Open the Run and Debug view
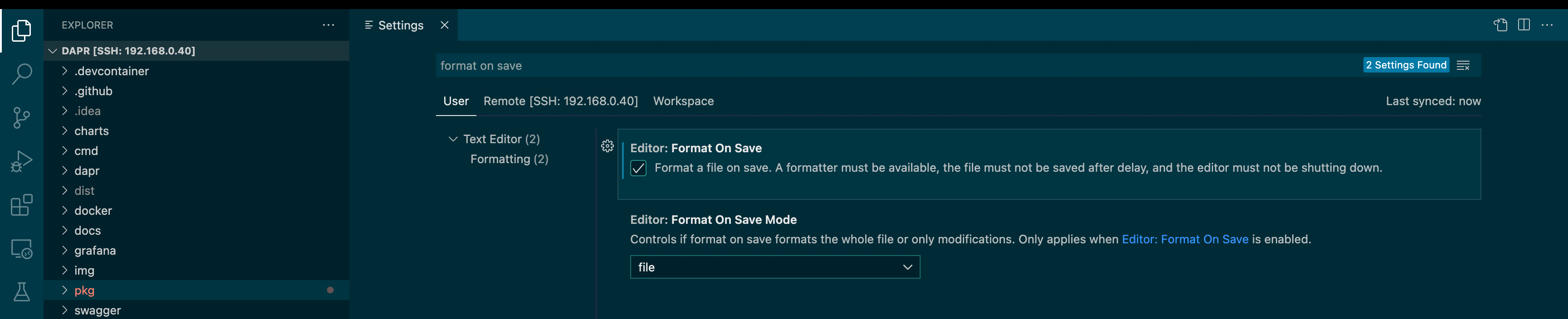1568x319 pixels. tap(22, 160)
